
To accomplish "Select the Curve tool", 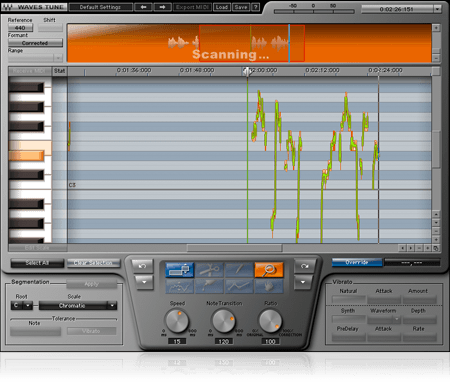I will 179,286.
